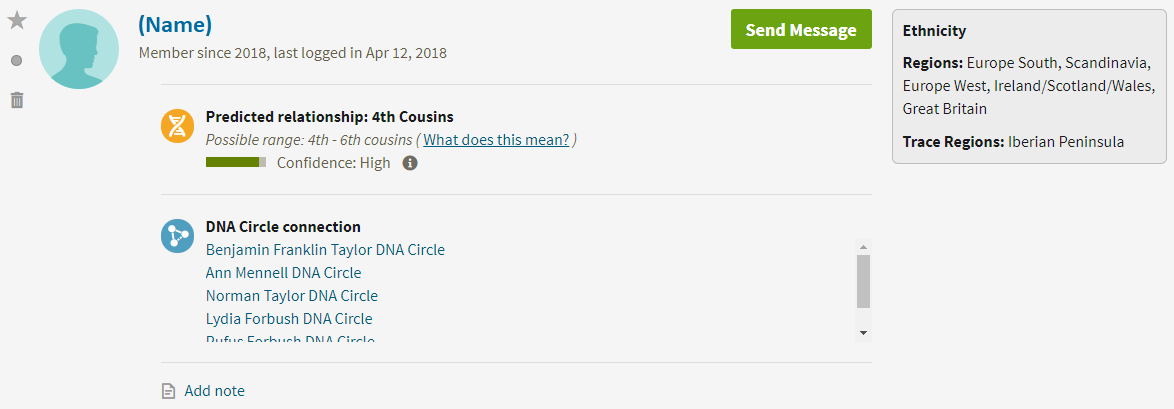The width and height of the screenshot is (1174, 409).
Task: Open Benjamin Franklin Taylor DNA Circle
Action: (x=325, y=250)
